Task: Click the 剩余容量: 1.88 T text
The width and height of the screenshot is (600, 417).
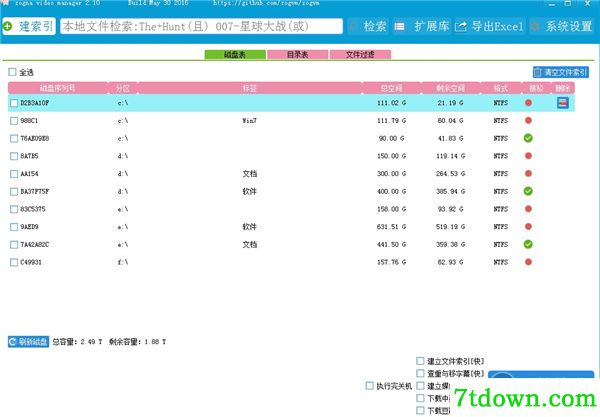Action: [137, 342]
